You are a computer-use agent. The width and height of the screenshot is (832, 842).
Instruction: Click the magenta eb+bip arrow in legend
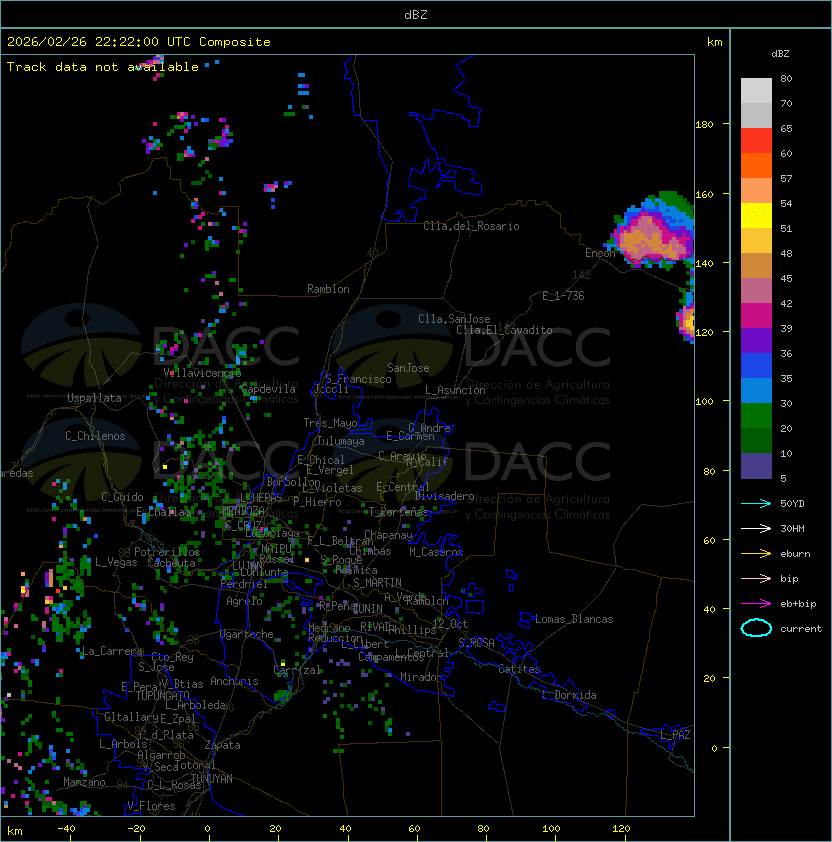(756, 604)
